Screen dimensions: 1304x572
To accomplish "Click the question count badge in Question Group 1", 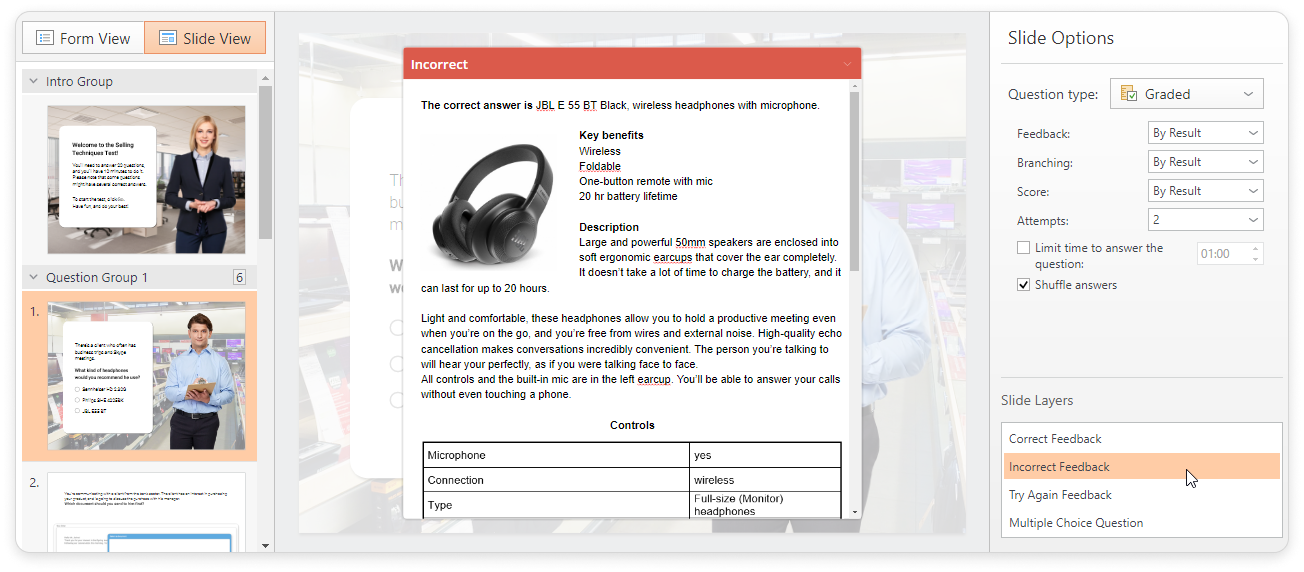I will click(x=239, y=278).
